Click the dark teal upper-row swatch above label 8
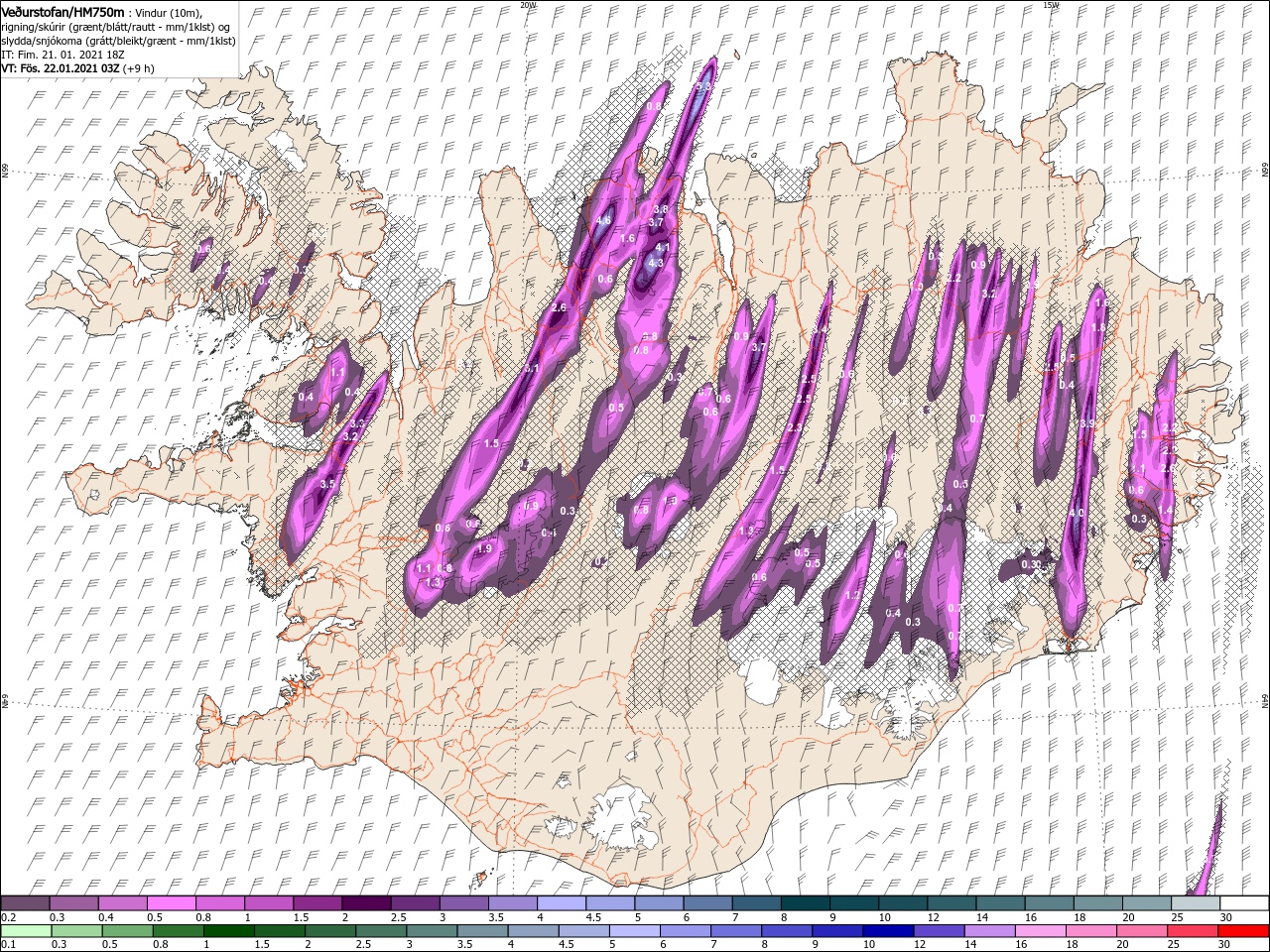 click(805, 903)
